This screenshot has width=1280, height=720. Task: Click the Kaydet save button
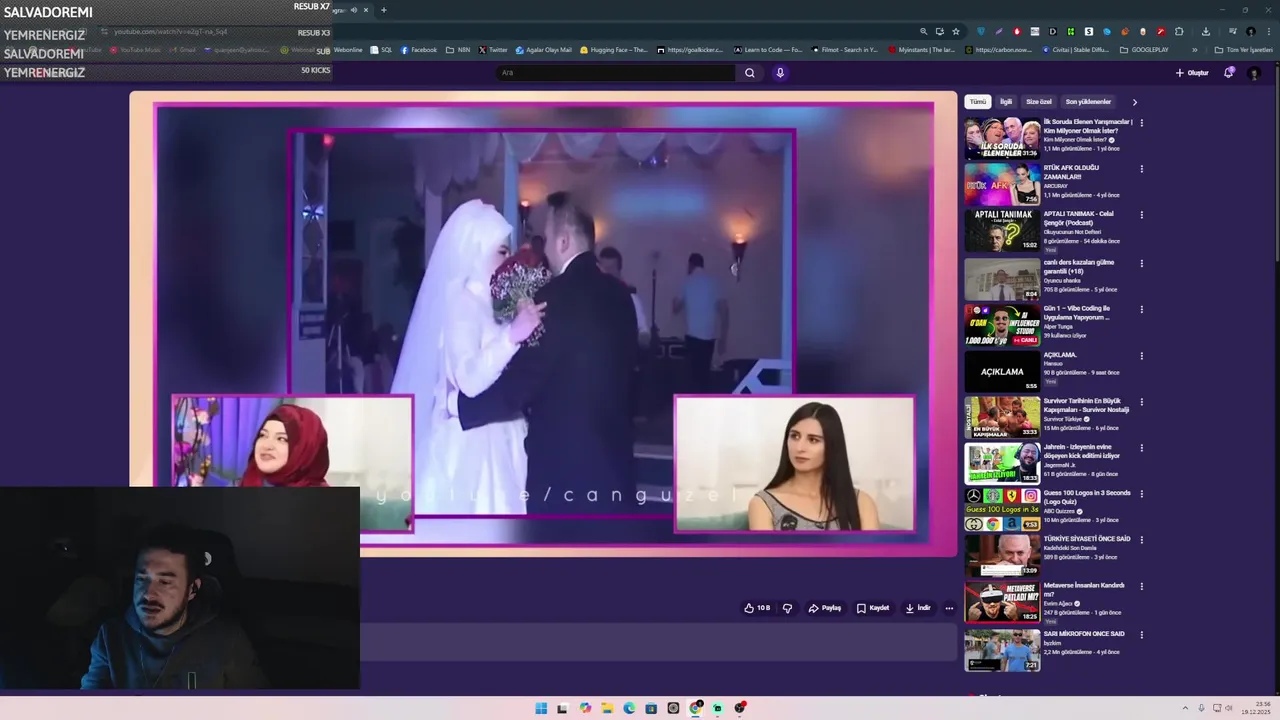[x=873, y=608]
